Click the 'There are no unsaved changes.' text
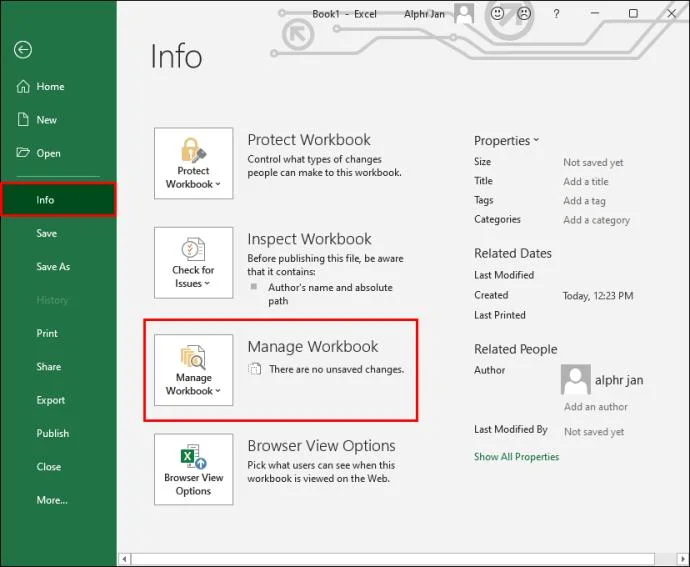The width and height of the screenshot is (690, 567). [337, 369]
